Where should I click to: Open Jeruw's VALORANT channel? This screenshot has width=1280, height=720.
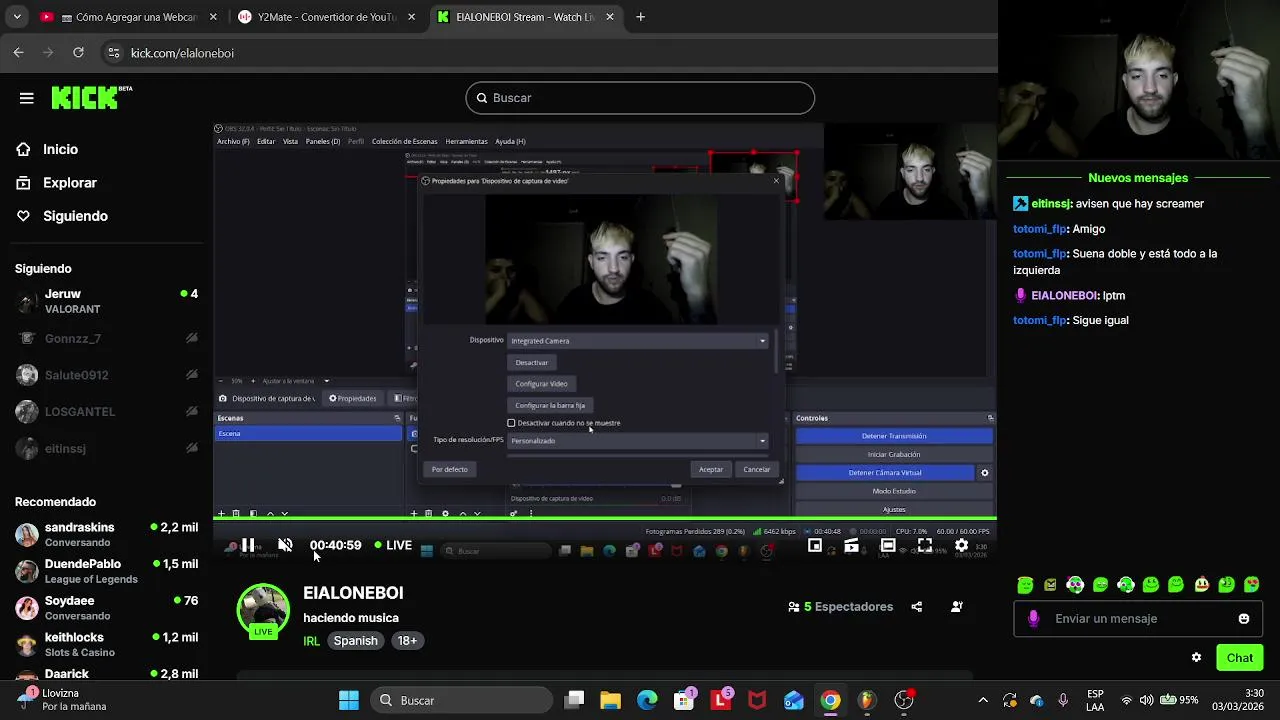pyautogui.click(x=106, y=301)
